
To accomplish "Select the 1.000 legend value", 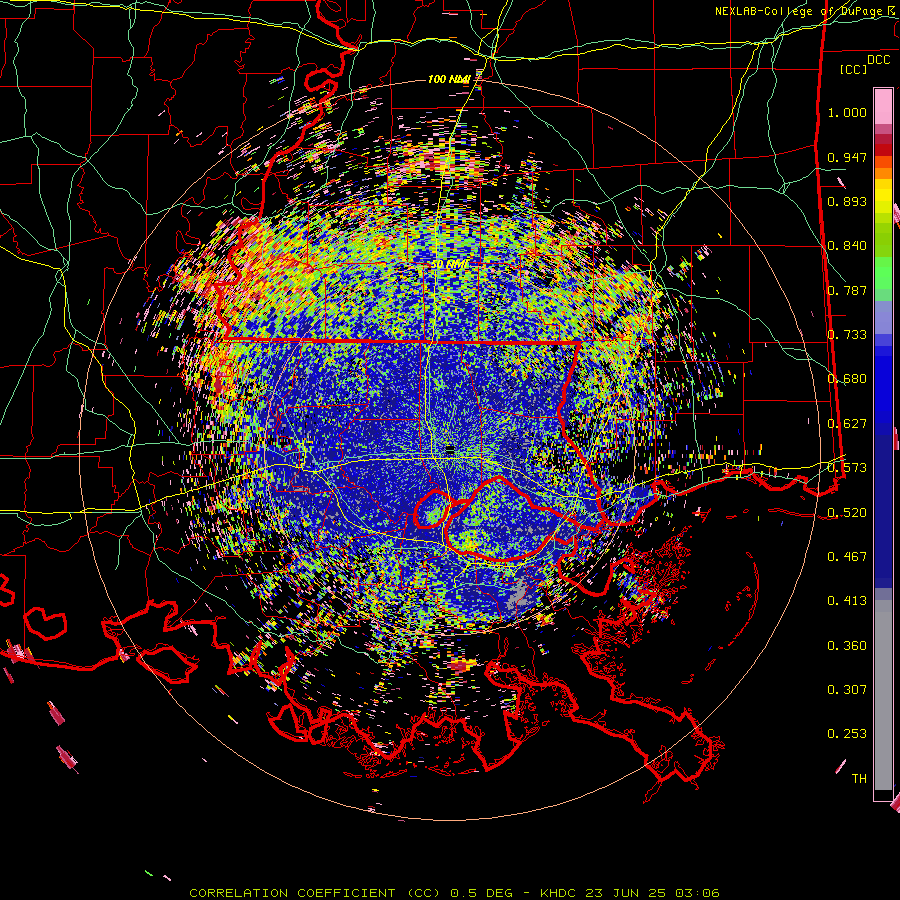I will pyautogui.click(x=847, y=112).
